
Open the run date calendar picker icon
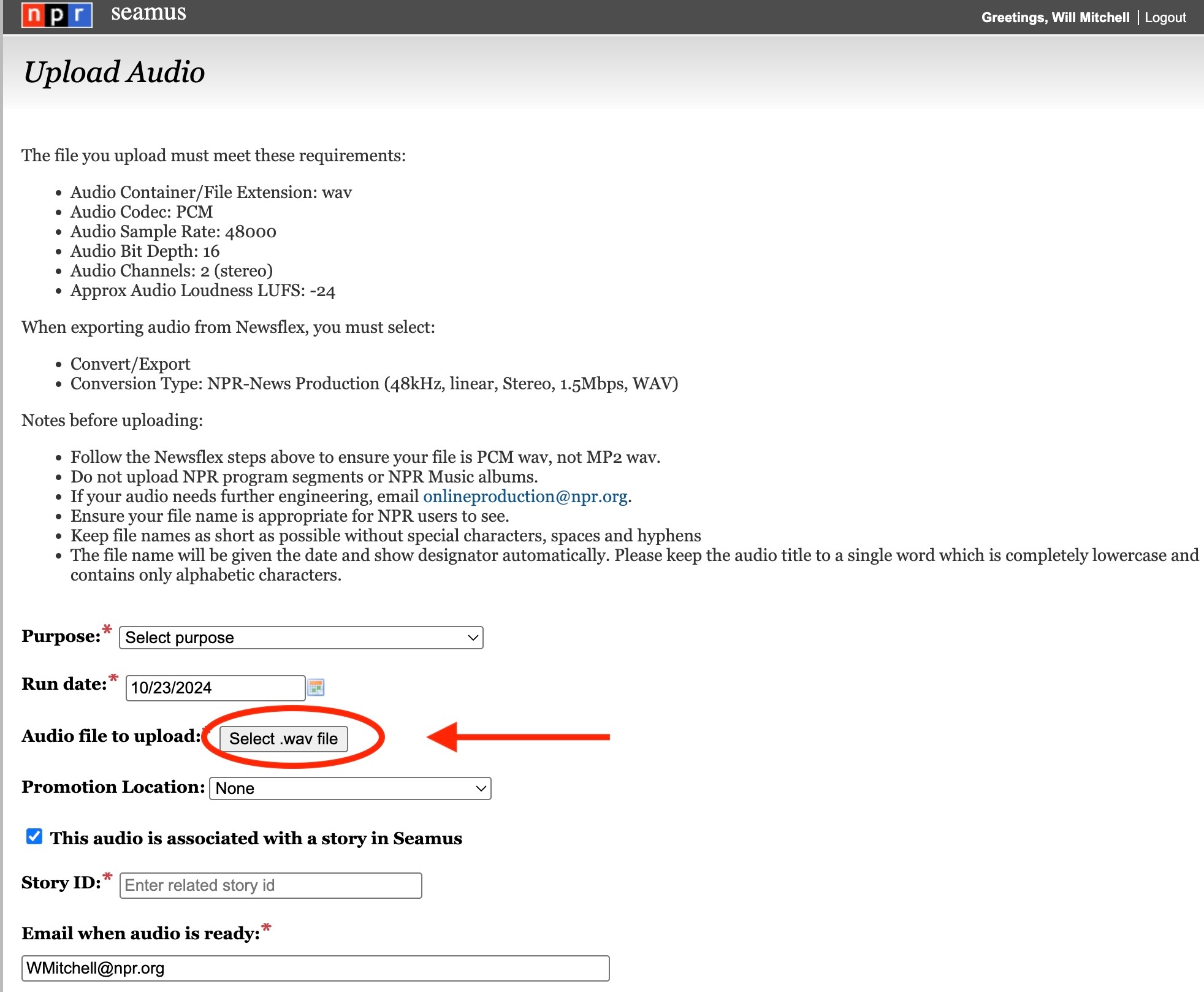(x=316, y=687)
